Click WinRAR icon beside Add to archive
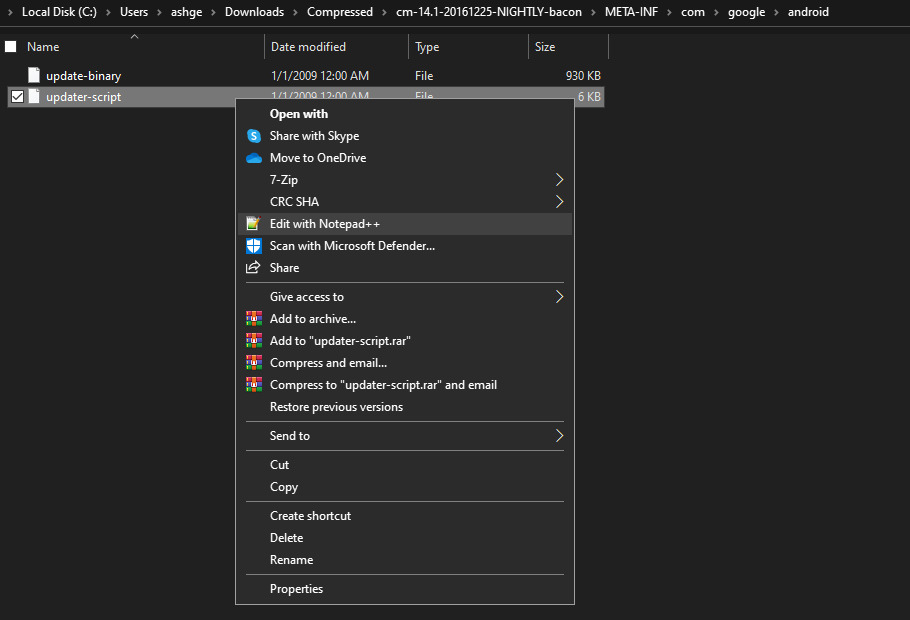The width and height of the screenshot is (910, 620). point(254,319)
